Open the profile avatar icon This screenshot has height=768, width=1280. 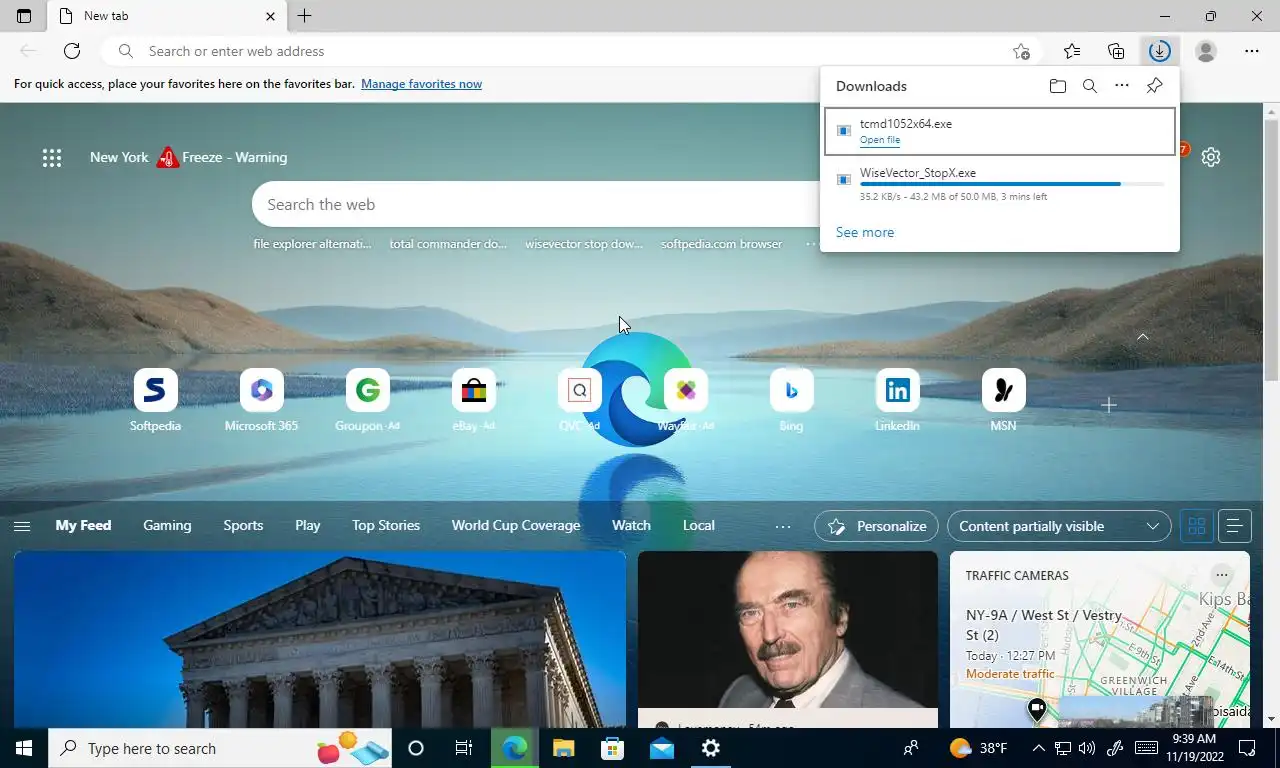[1206, 51]
